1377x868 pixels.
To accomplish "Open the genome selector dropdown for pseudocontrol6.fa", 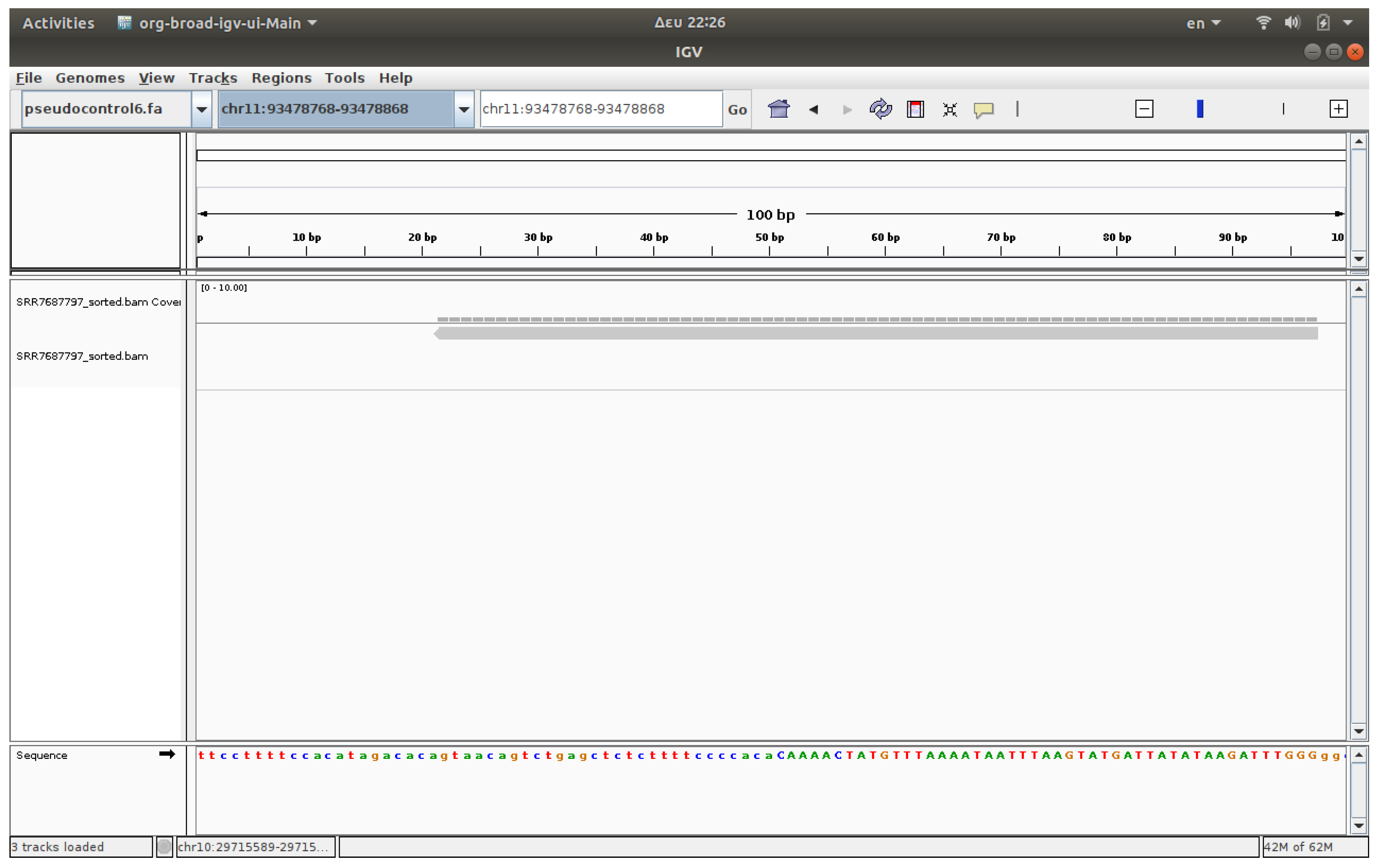I will [201, 109].
